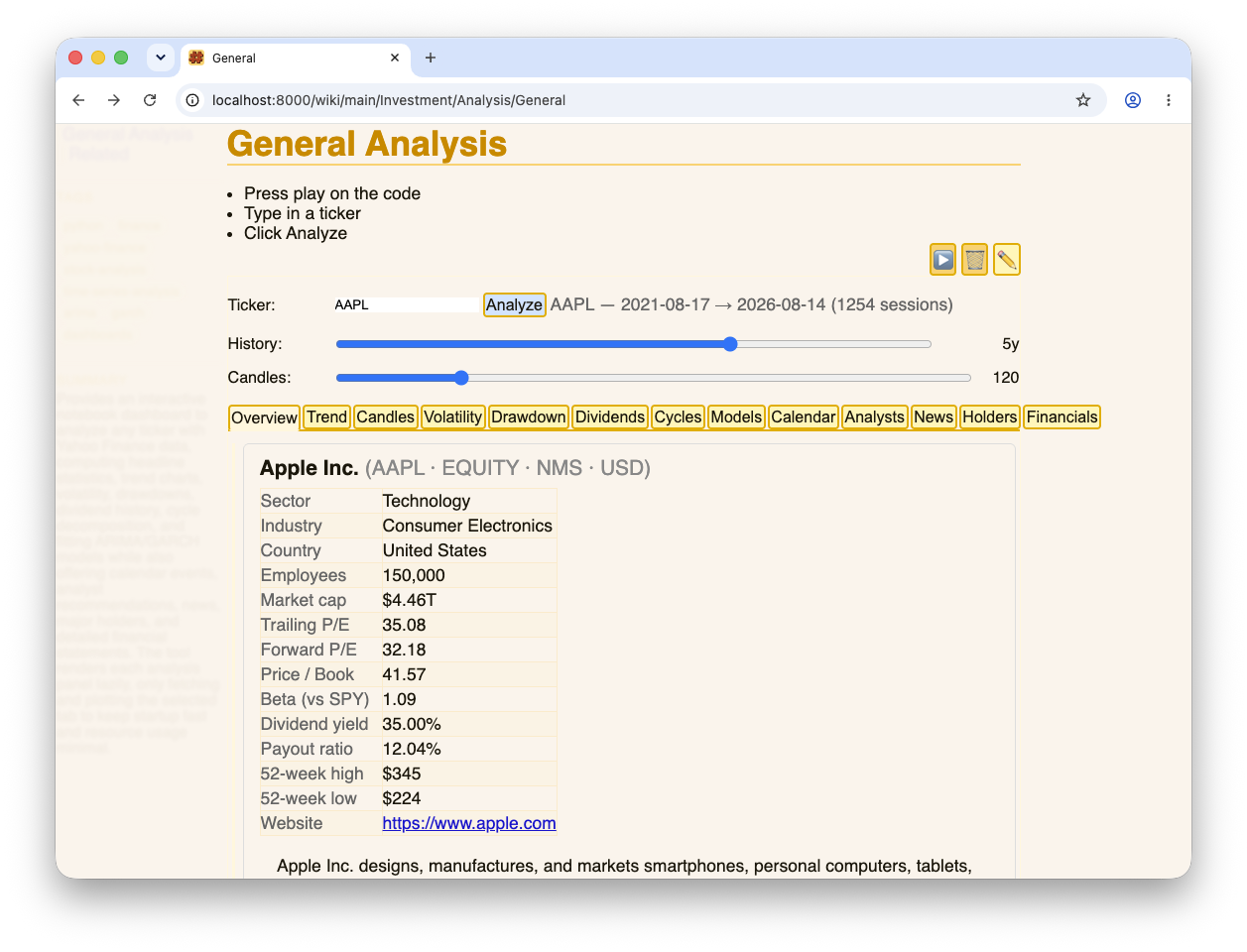Screen dimensions: 1247x952
Task: Click the Forward P/E value 32.18
Action: tap(404, 650)
